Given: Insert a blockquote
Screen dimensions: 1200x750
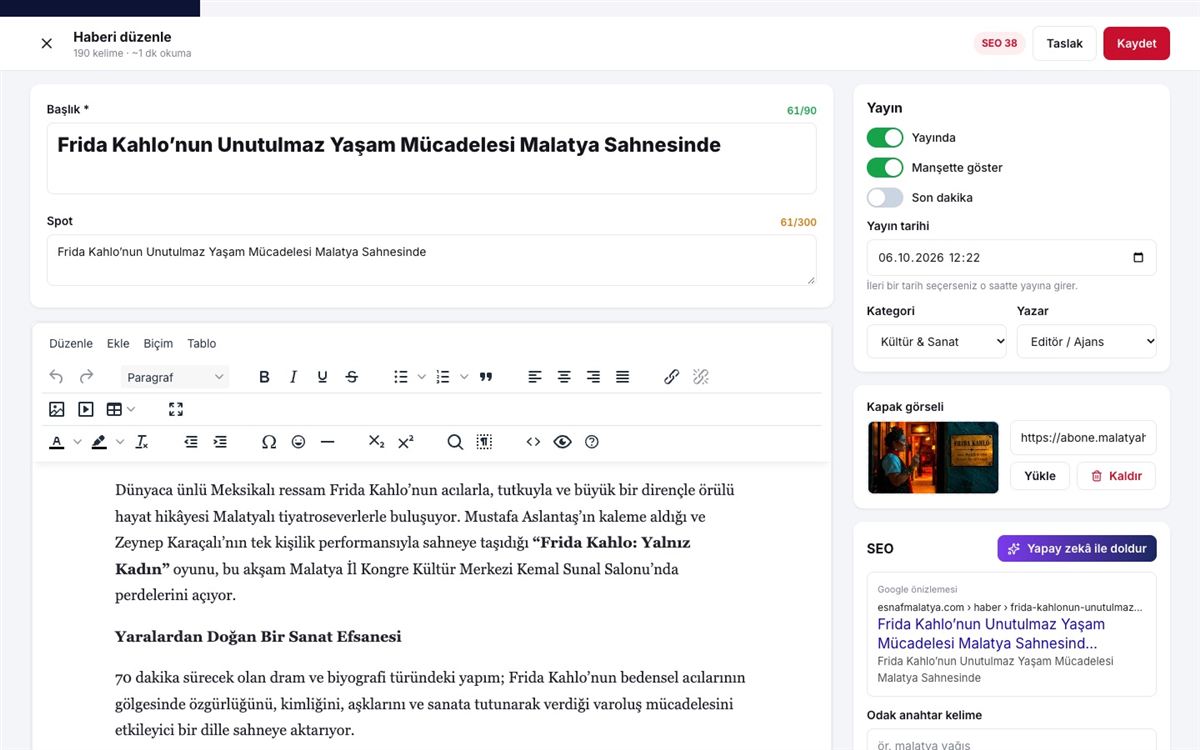Looking at the screenshot, I should pos(486,377).
